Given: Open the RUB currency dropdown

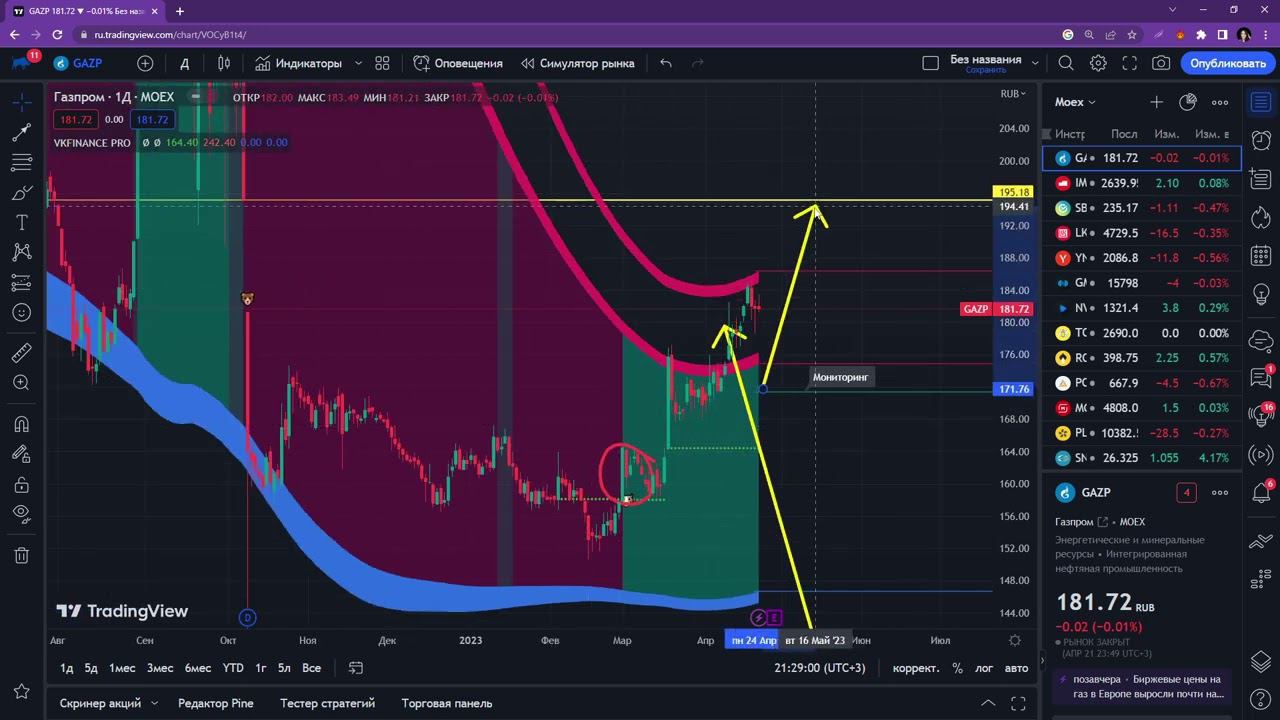Looking at the screenshot, I should coord(1013,93).
